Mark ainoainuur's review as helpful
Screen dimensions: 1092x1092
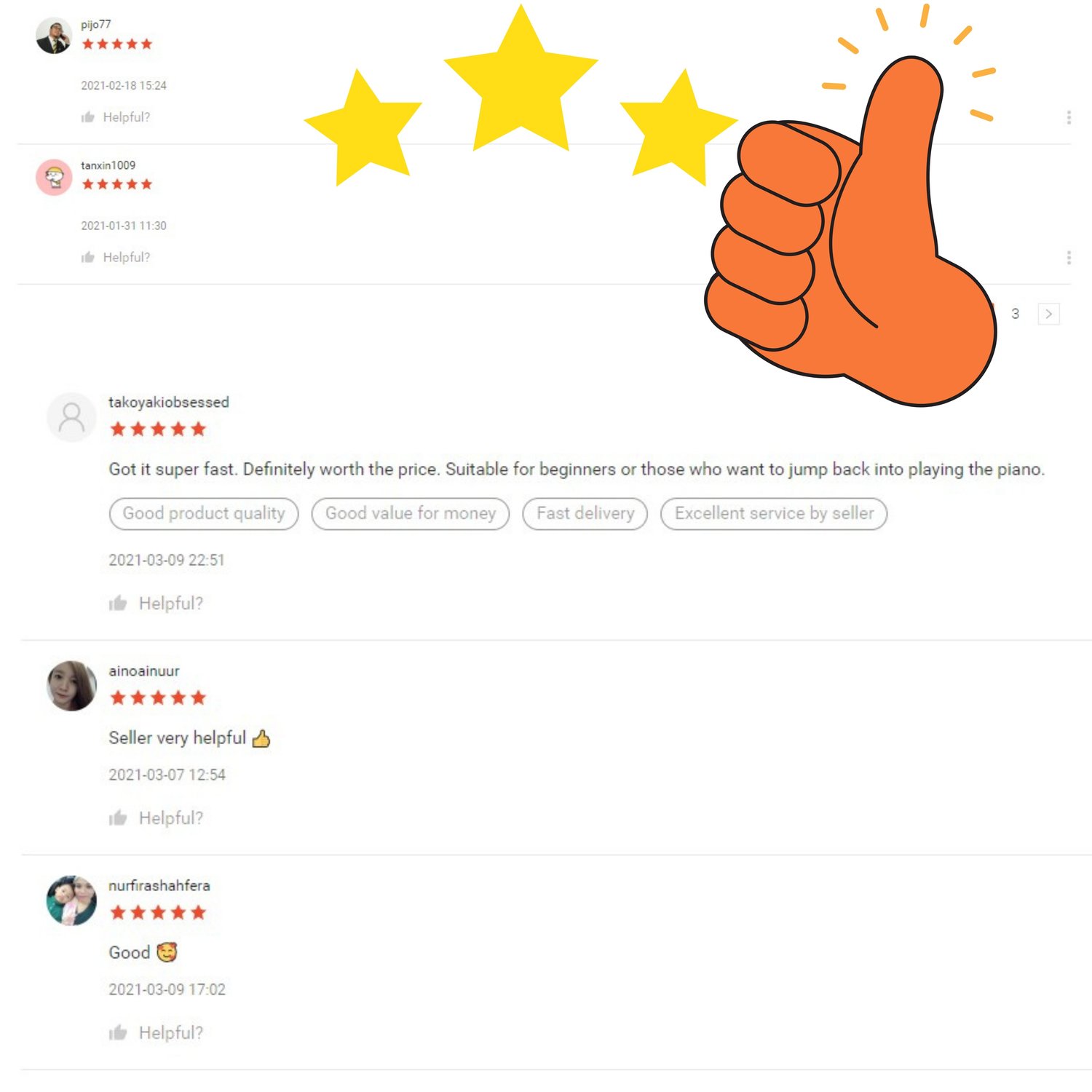click(x=155, y=818)
